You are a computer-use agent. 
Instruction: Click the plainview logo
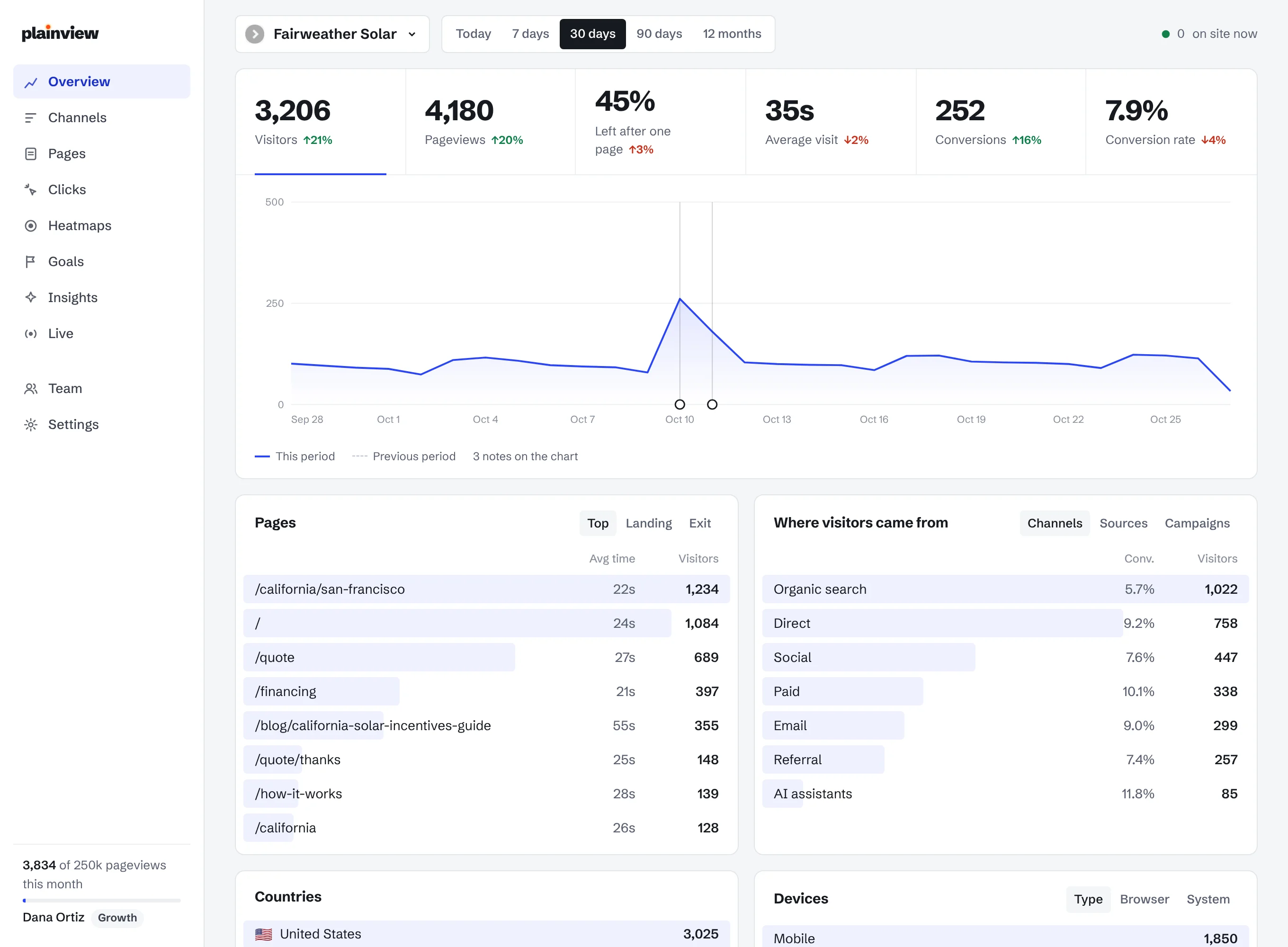pyautogui.click(x=60, y=33)
